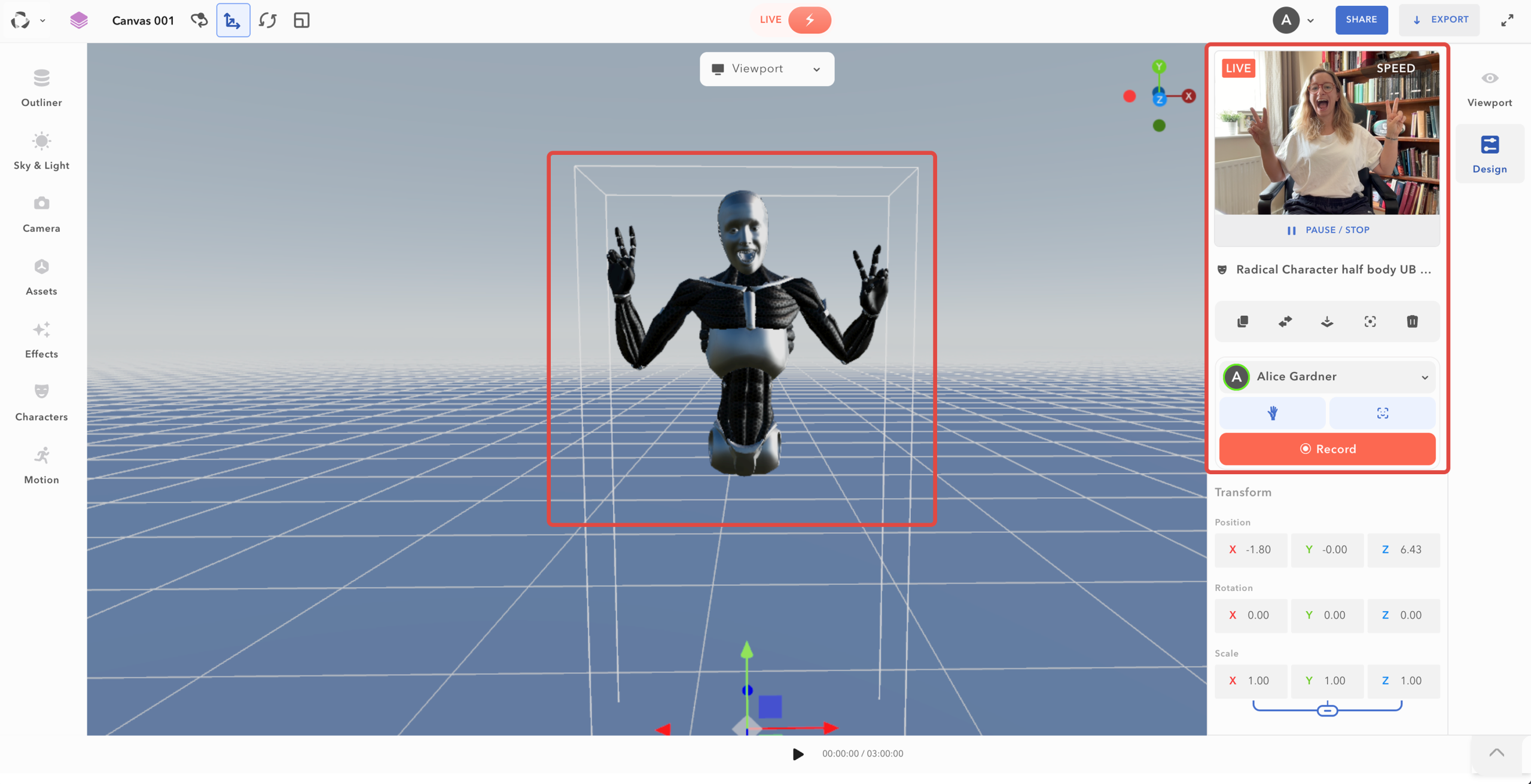Open the character face tracking options
Image resolution: width=1531 pixels, height=784 pixels.
1370,321
